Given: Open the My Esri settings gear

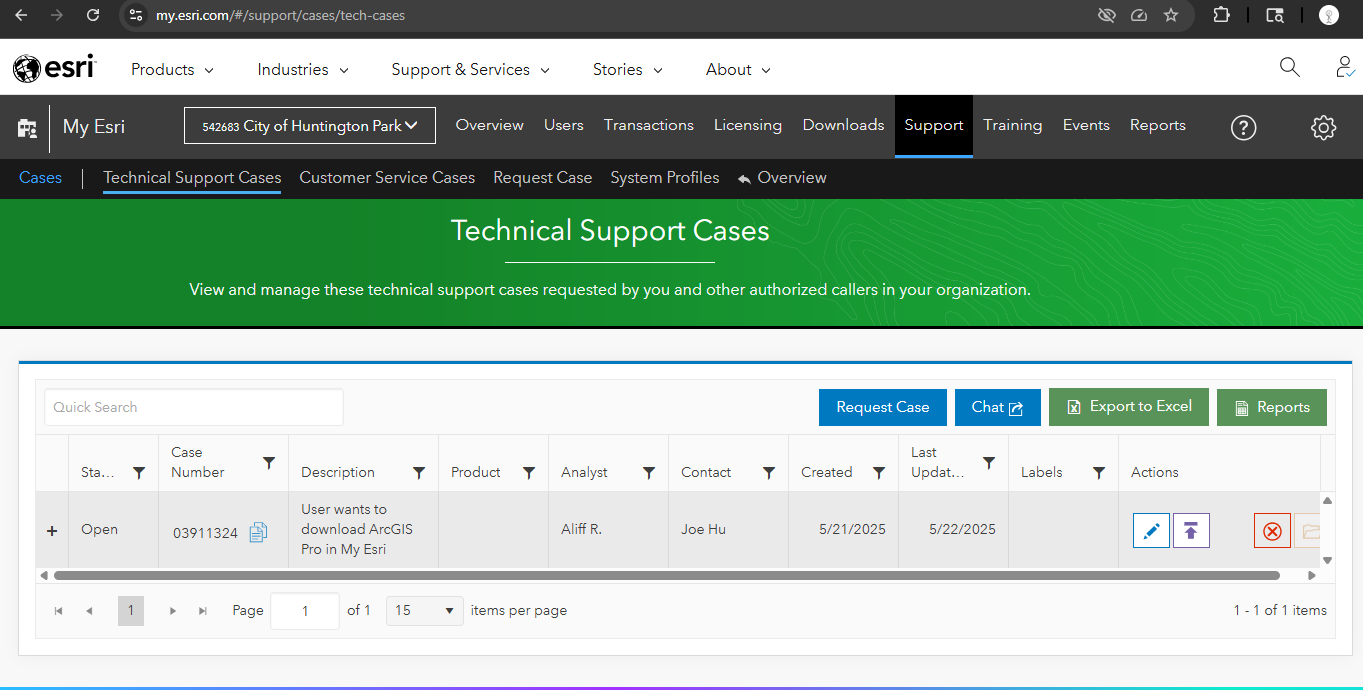Looking at the screenshot, I should pos(1323,127).
